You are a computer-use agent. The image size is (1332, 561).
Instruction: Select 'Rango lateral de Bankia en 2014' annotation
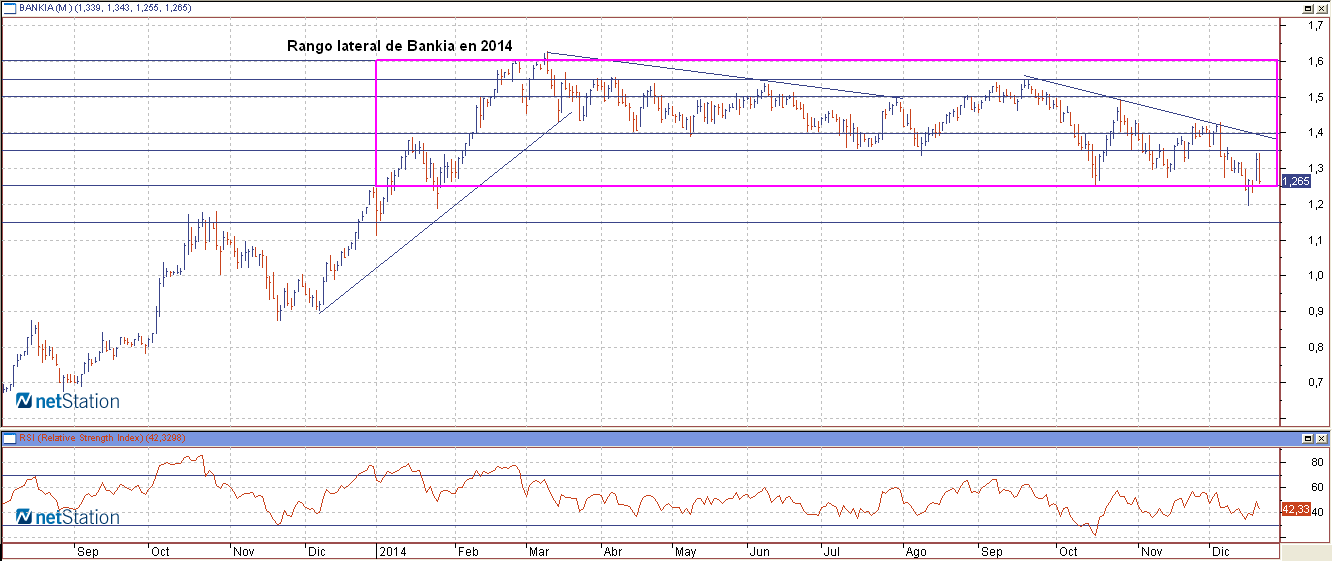tap(399, 46)
